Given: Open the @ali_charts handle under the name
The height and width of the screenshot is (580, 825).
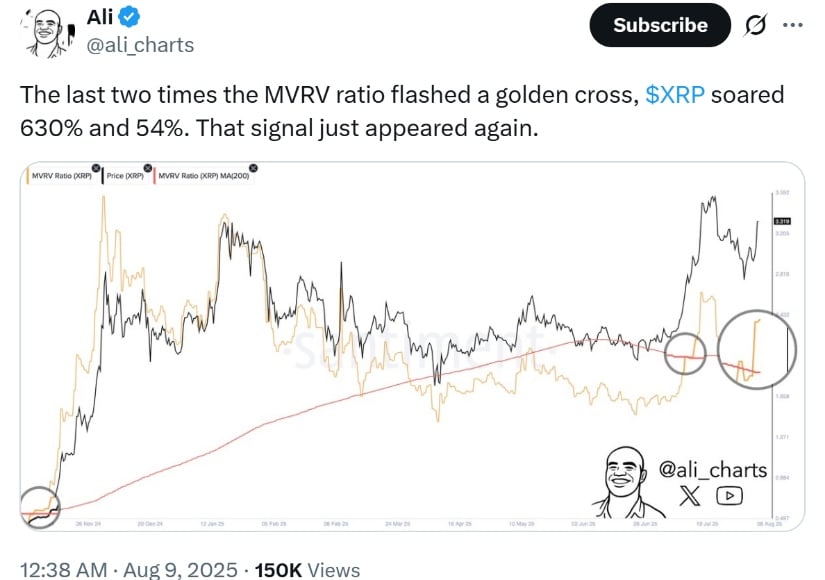Looking at the screenshot, I should pos(140,45).
